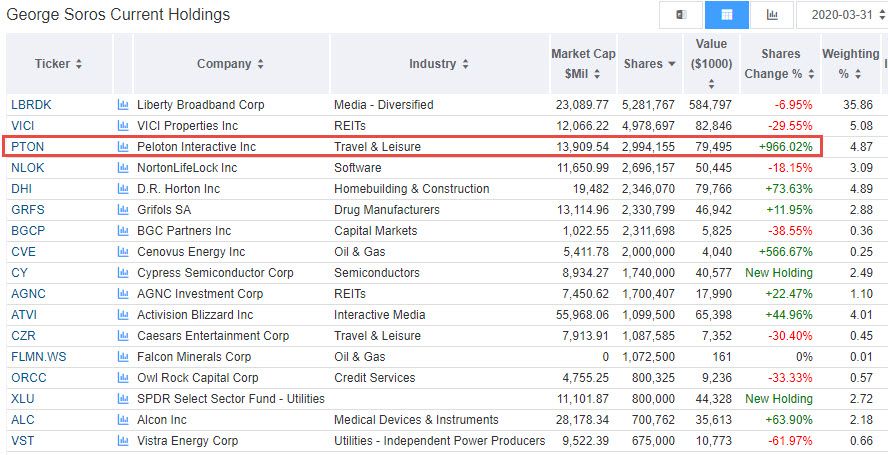
Task: Sort by Weighting % column
Action: [x=850, y=63]
